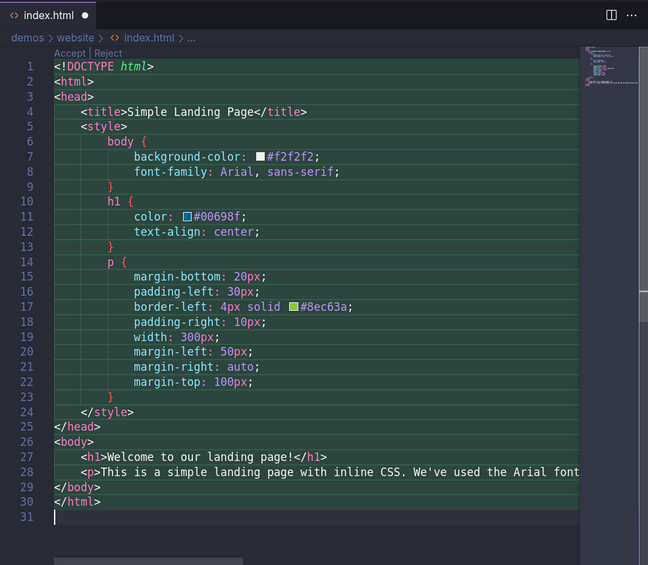Place the cursor on empty line 31
The width and height of the screenshot is (648, 565).
[317, 517]
